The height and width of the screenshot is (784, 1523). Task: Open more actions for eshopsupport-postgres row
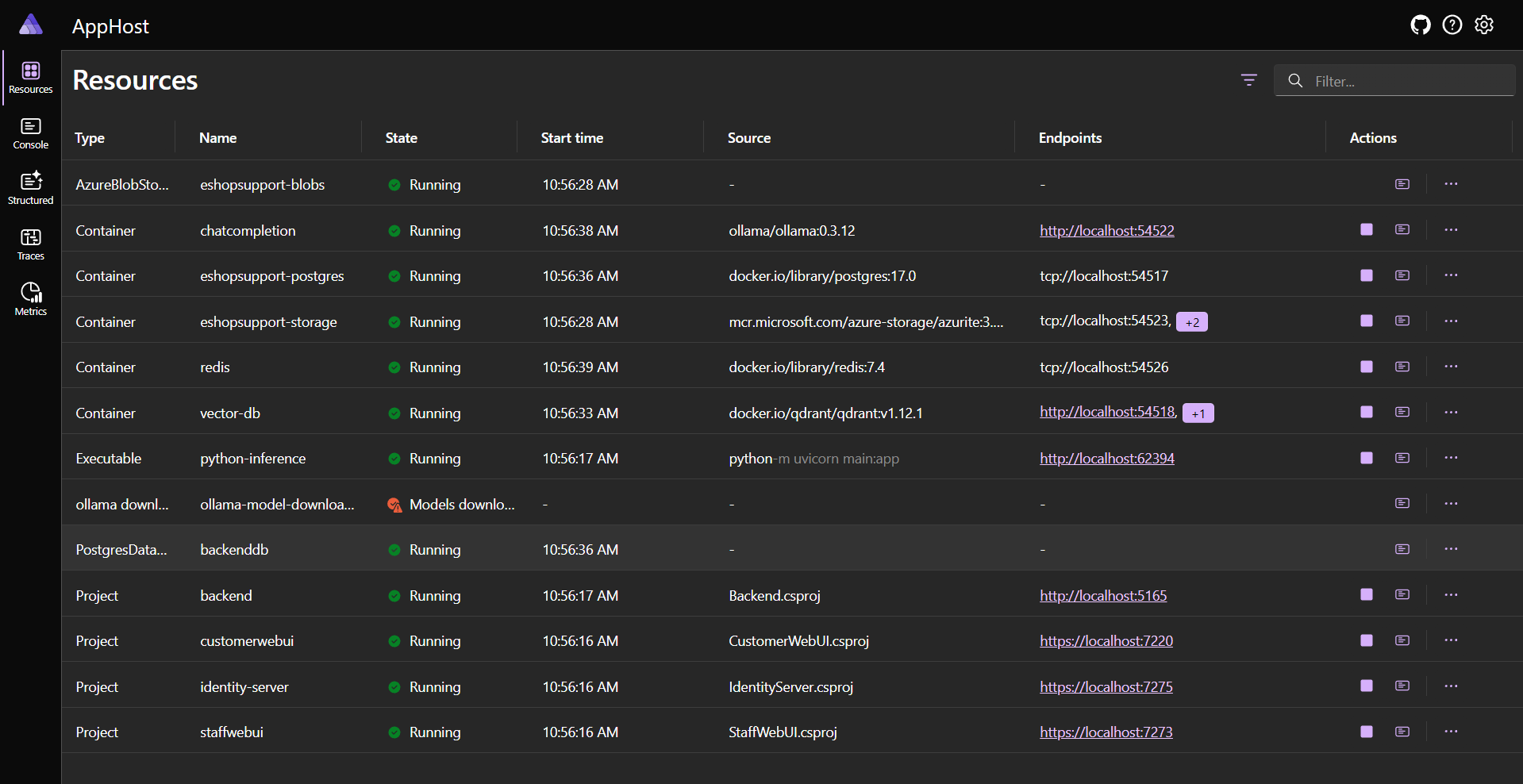click(1451, 275)
